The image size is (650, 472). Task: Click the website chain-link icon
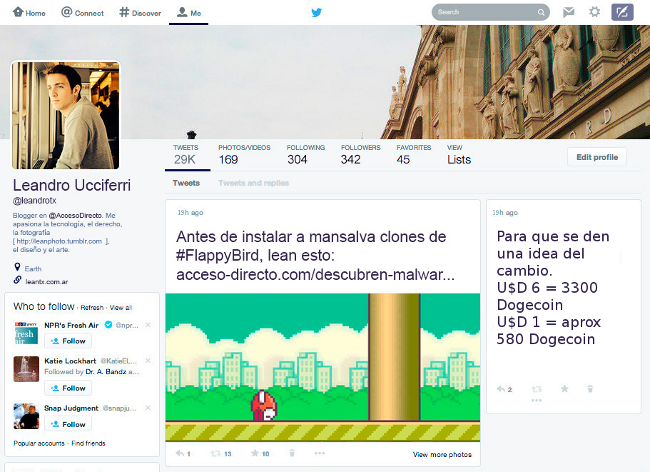[x=17, y=280]
